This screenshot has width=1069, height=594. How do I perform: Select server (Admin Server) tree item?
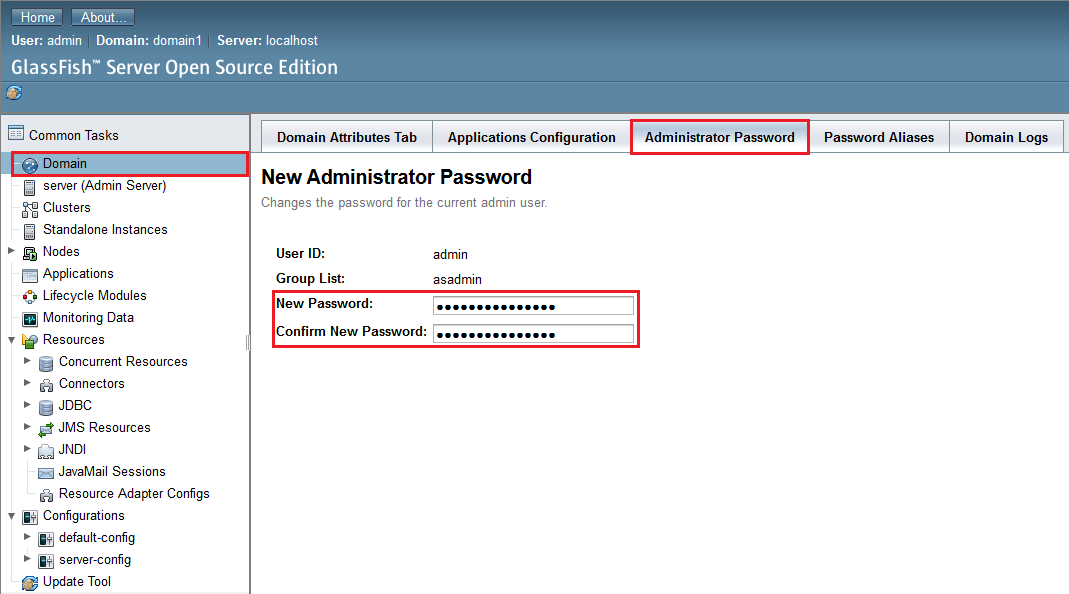[x=104, y=185]
